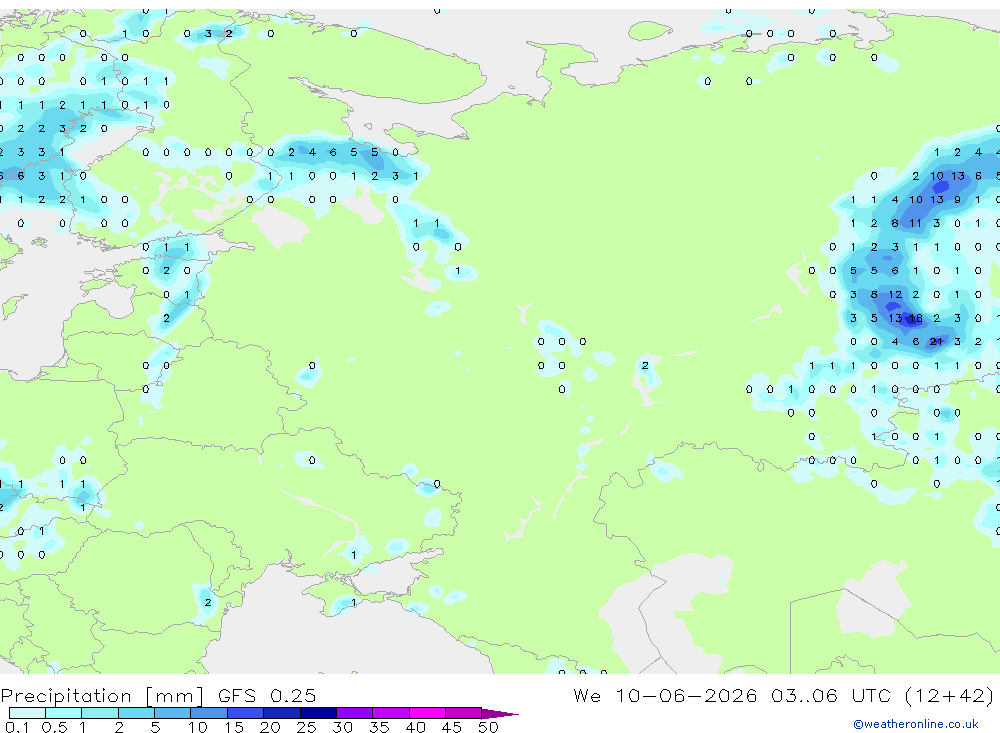Click the purple arrow tip above 50 mm
The image size is (1000, 733).
(x=501, y=713)
